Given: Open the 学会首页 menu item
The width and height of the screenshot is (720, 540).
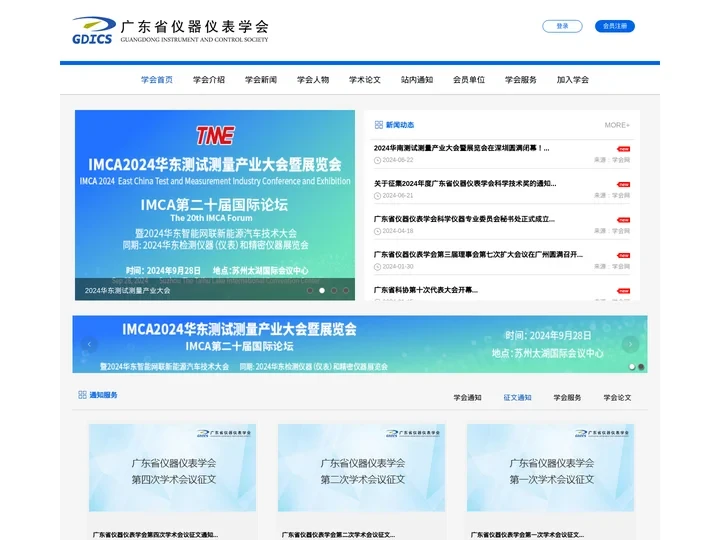Looking at the screenshot, I should [157, 79].
